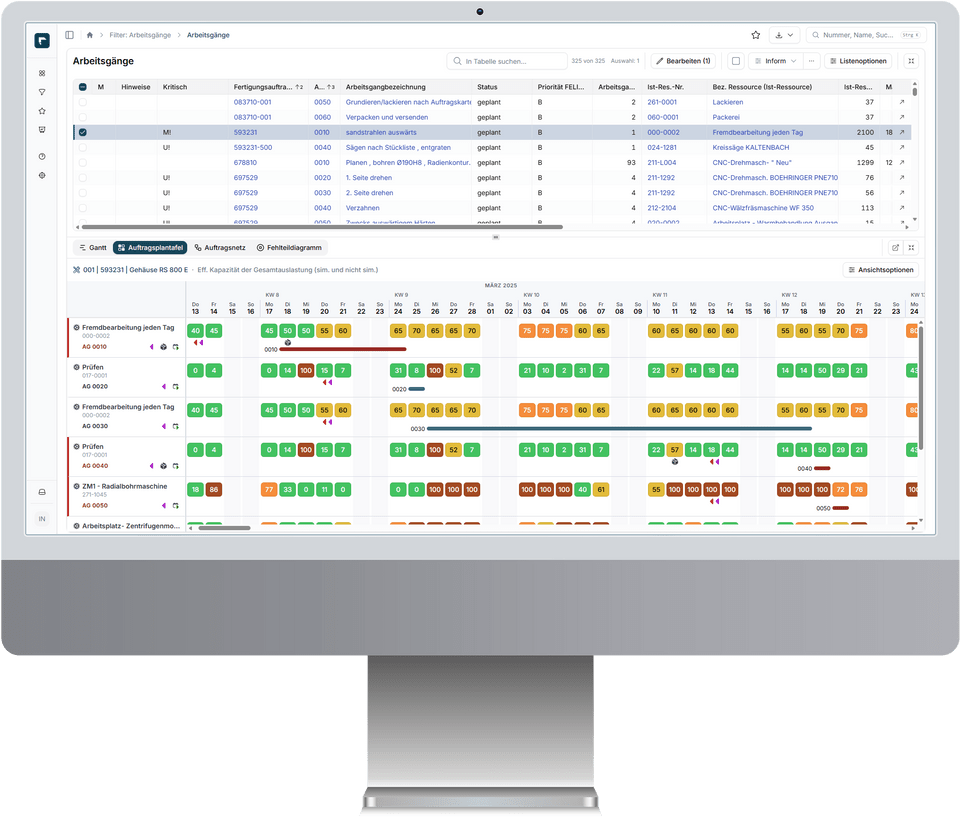Open the Inform dropdown
Viewport: 960px width, 817px height.
[x=775, y=61]
